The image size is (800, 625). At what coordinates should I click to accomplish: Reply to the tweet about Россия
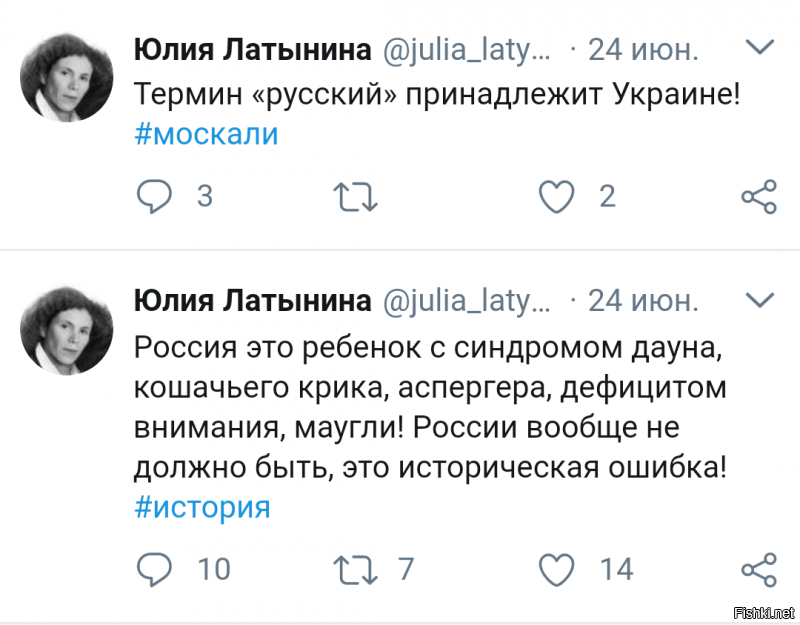click(x=153, y=569)
